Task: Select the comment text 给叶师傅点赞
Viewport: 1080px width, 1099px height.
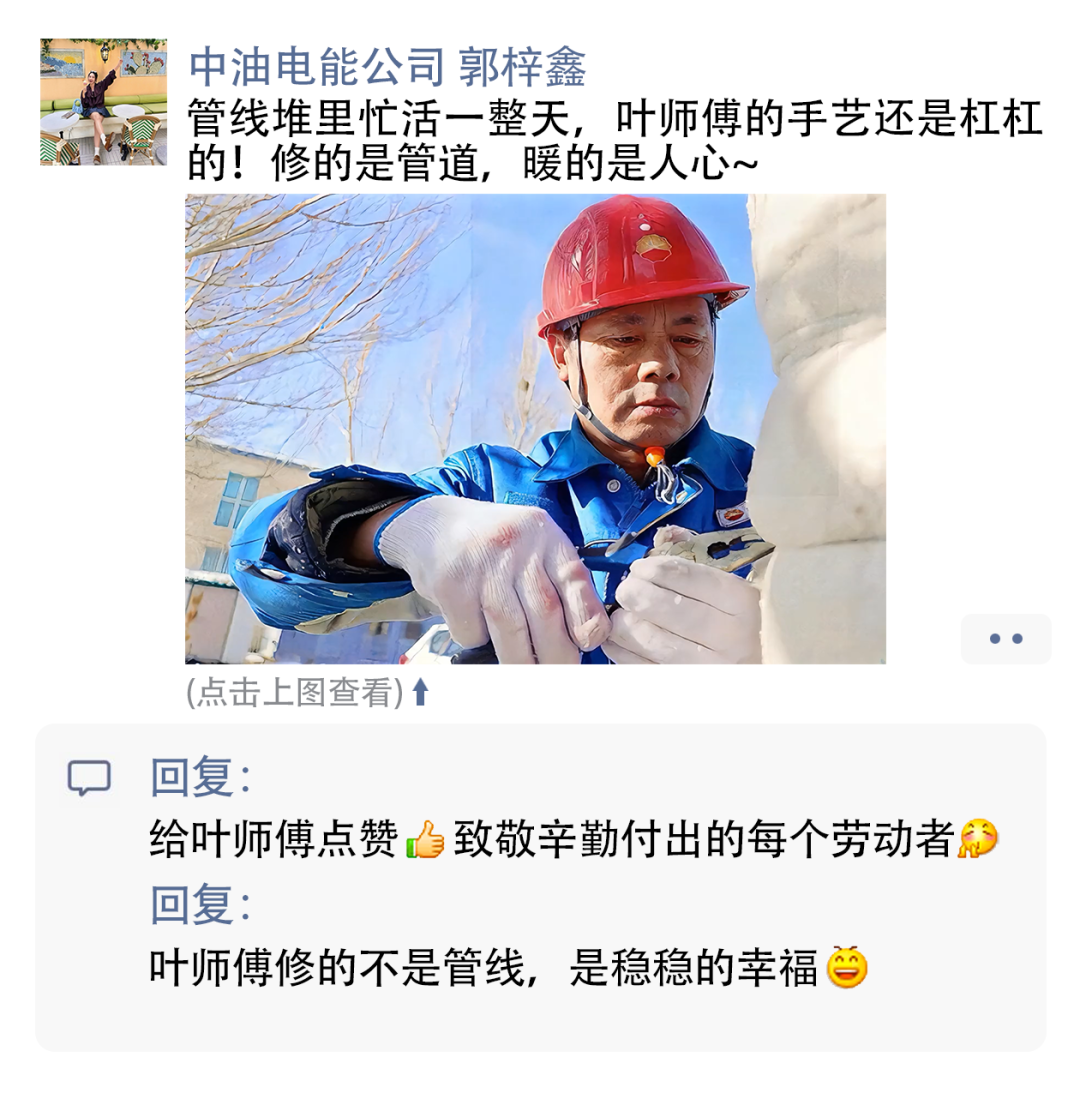Action: pos(274,839)
